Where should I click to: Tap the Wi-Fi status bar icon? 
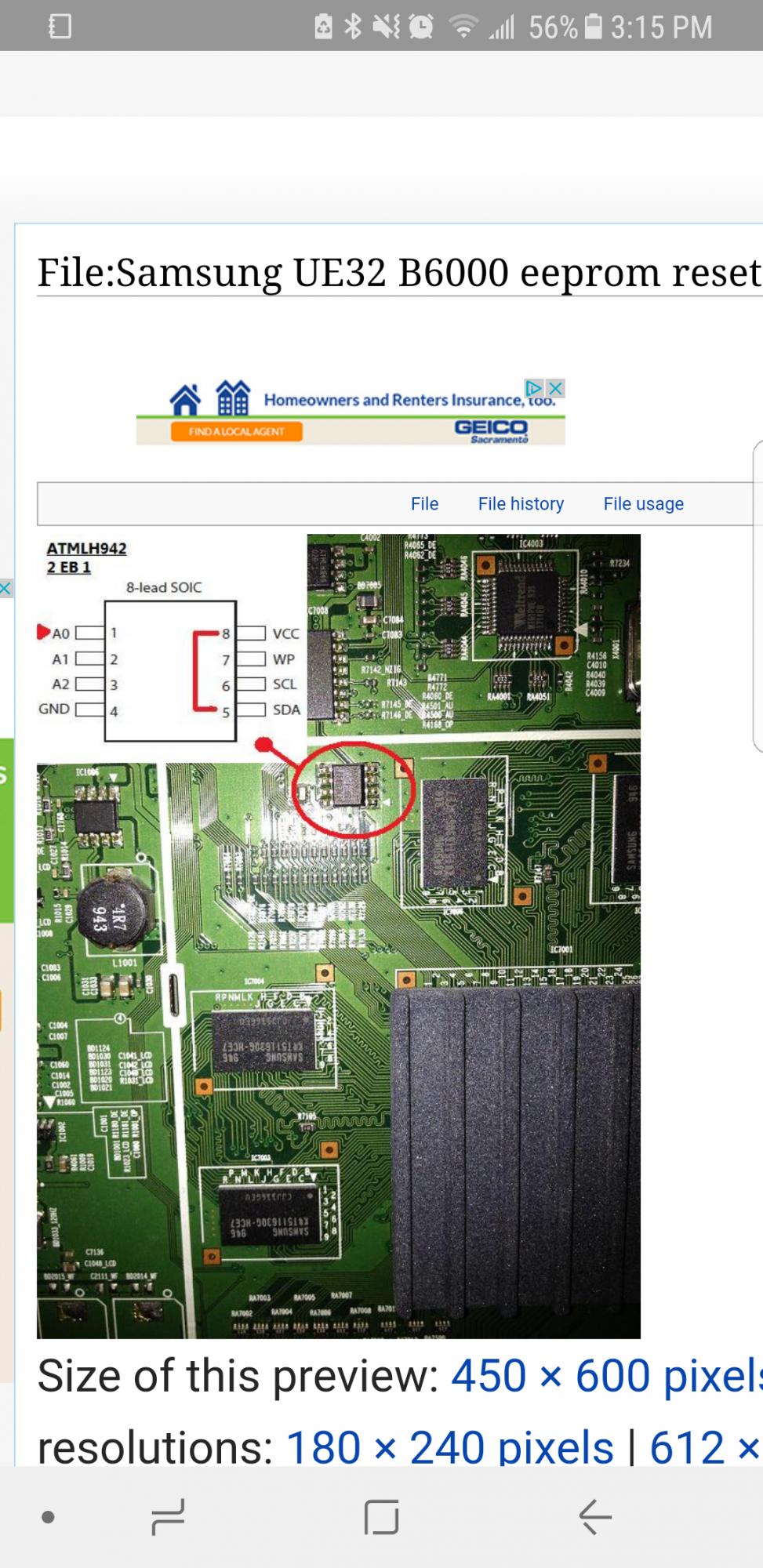tap(463, 27)
